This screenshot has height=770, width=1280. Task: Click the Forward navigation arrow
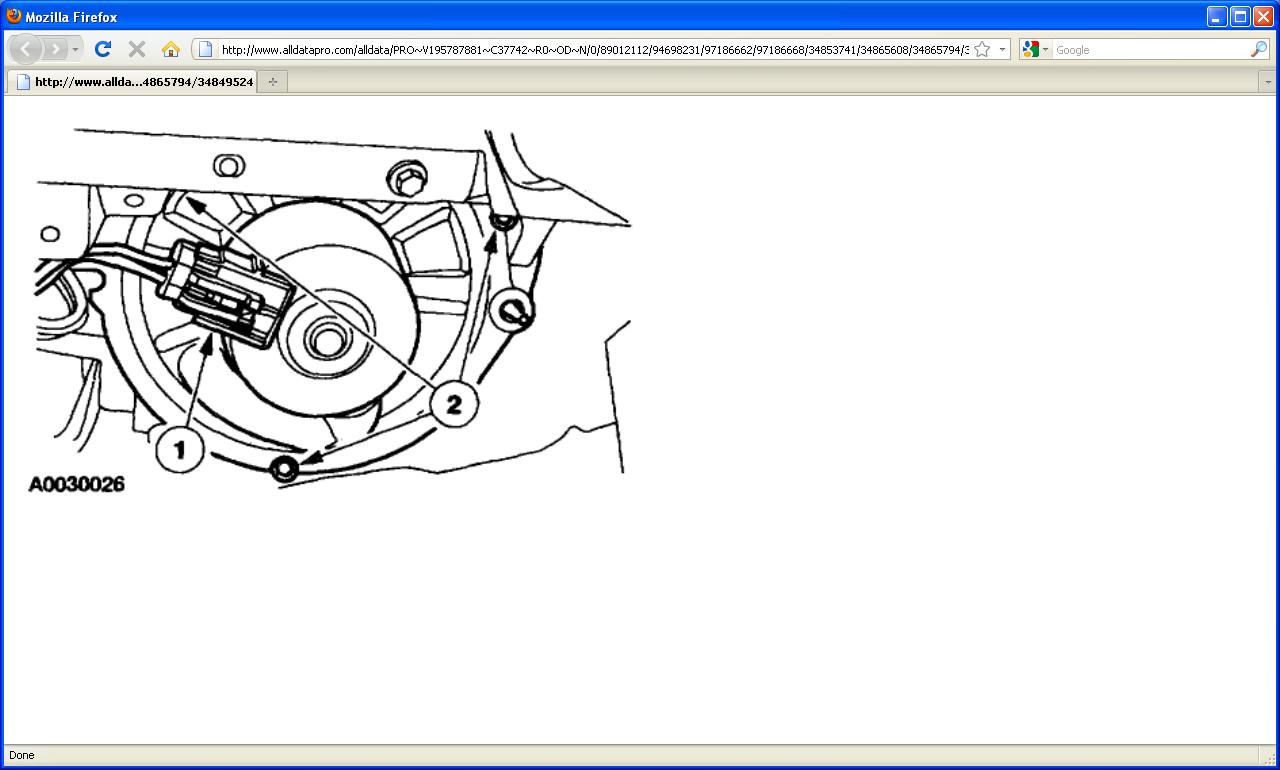55,49
